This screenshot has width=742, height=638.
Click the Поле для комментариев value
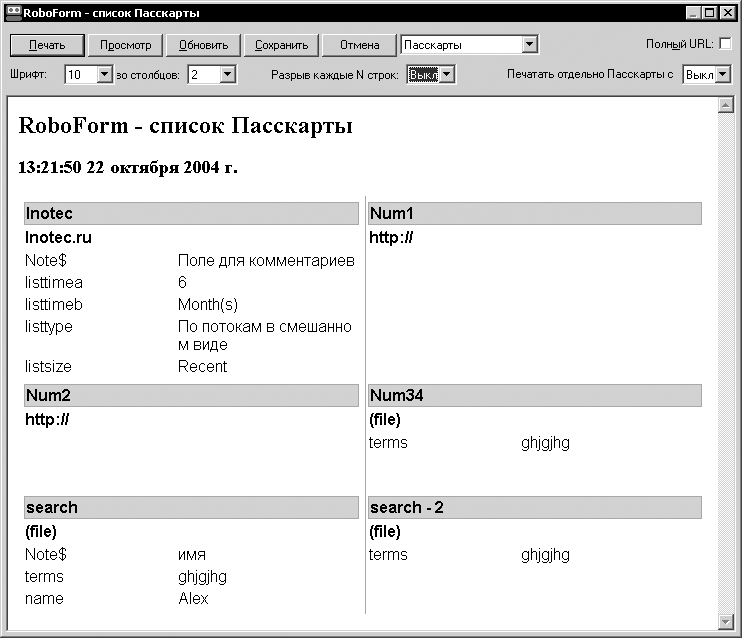point(266,261)
